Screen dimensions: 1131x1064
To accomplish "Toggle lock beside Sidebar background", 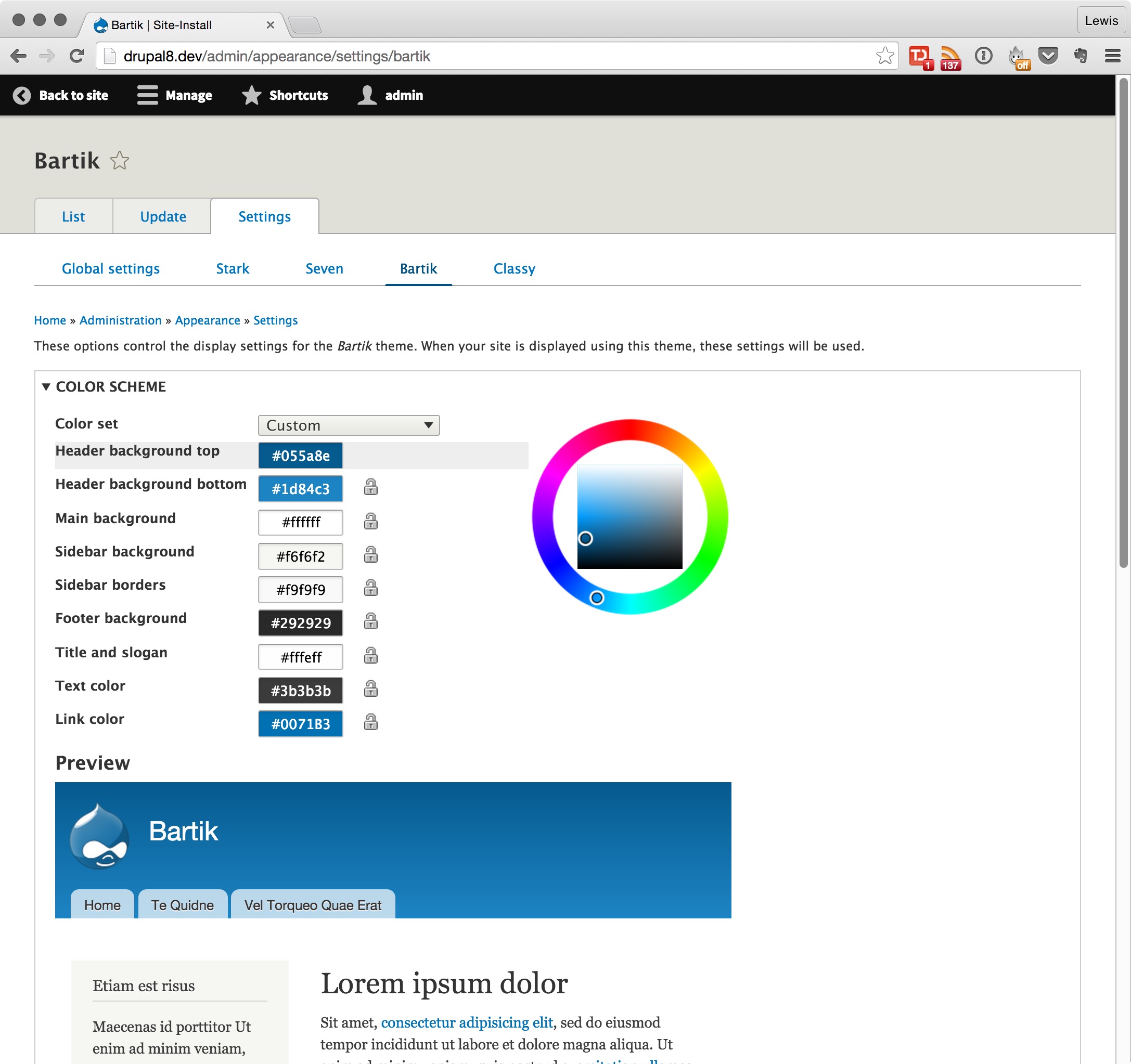I will (x=370, y=554).
